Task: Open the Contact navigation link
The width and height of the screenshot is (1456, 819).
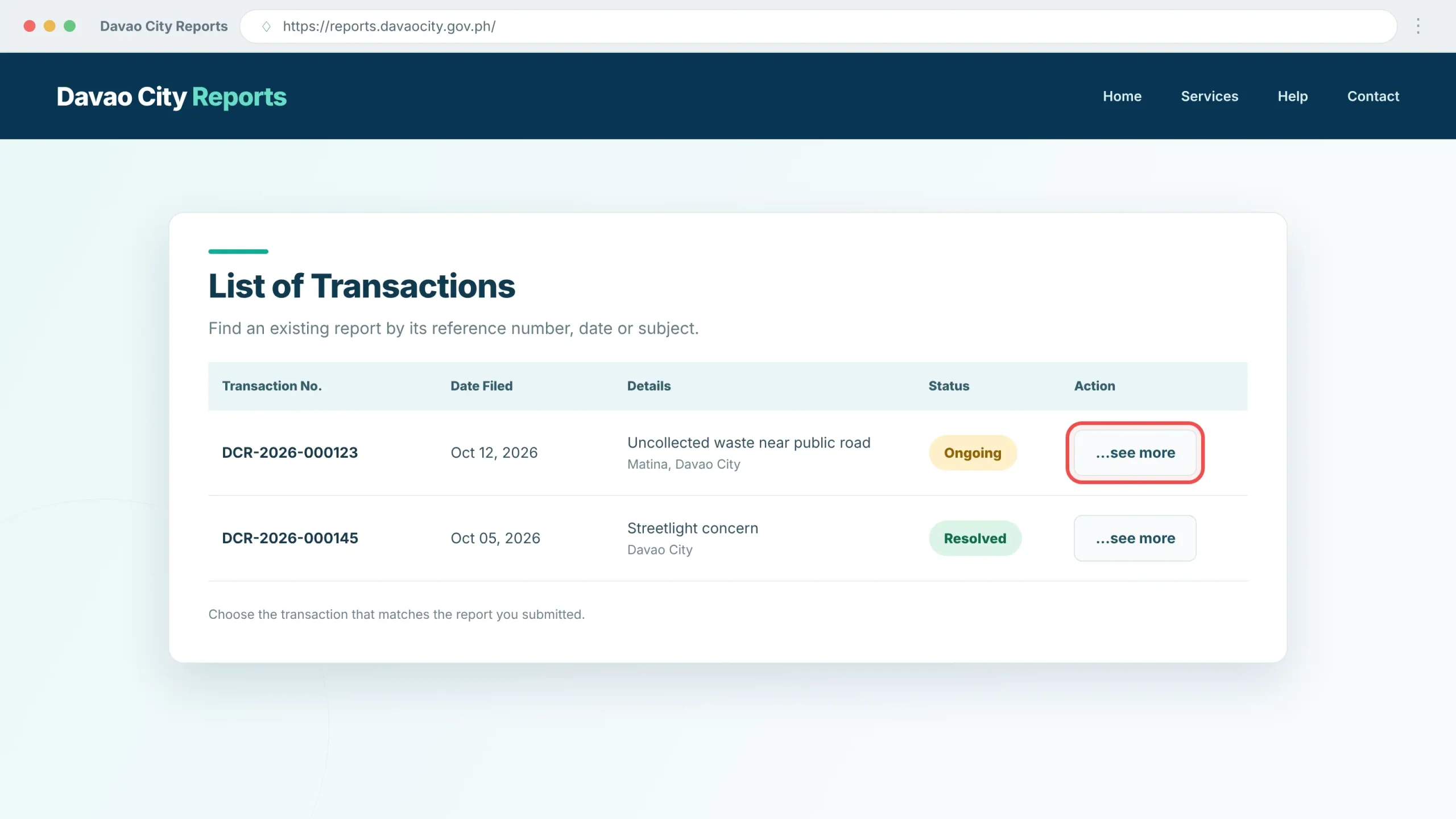Action: (1373, 96)
